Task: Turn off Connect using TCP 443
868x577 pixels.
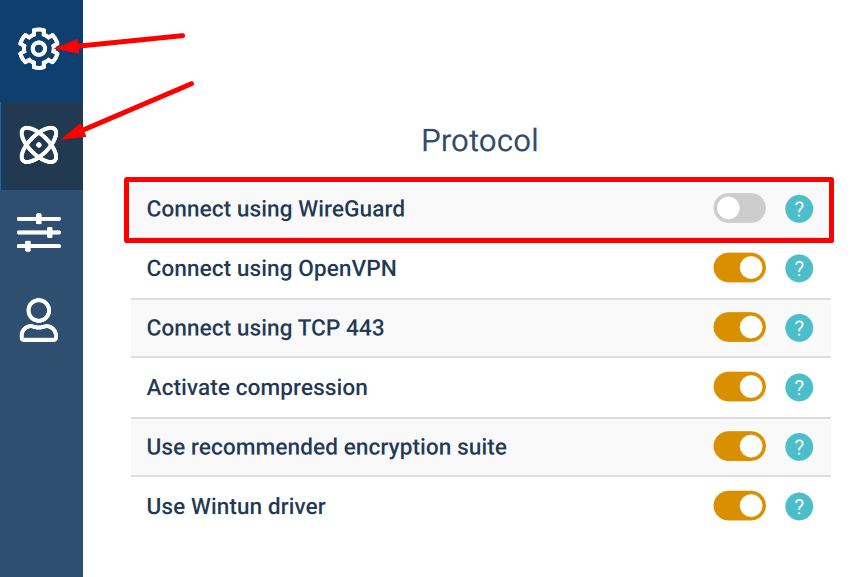Action: coord(740,327)
